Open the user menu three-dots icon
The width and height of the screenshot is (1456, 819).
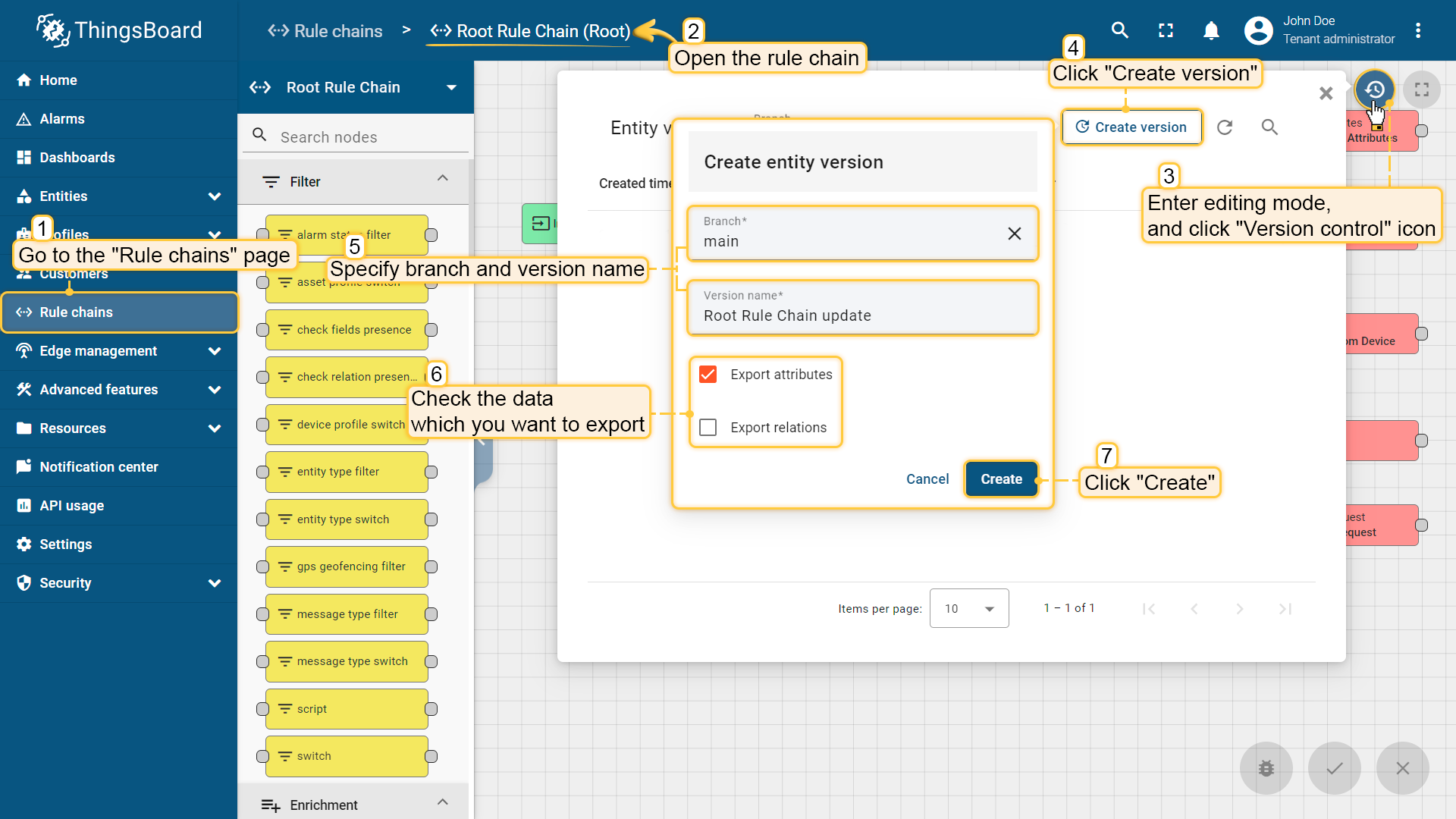click(1417, 30)
